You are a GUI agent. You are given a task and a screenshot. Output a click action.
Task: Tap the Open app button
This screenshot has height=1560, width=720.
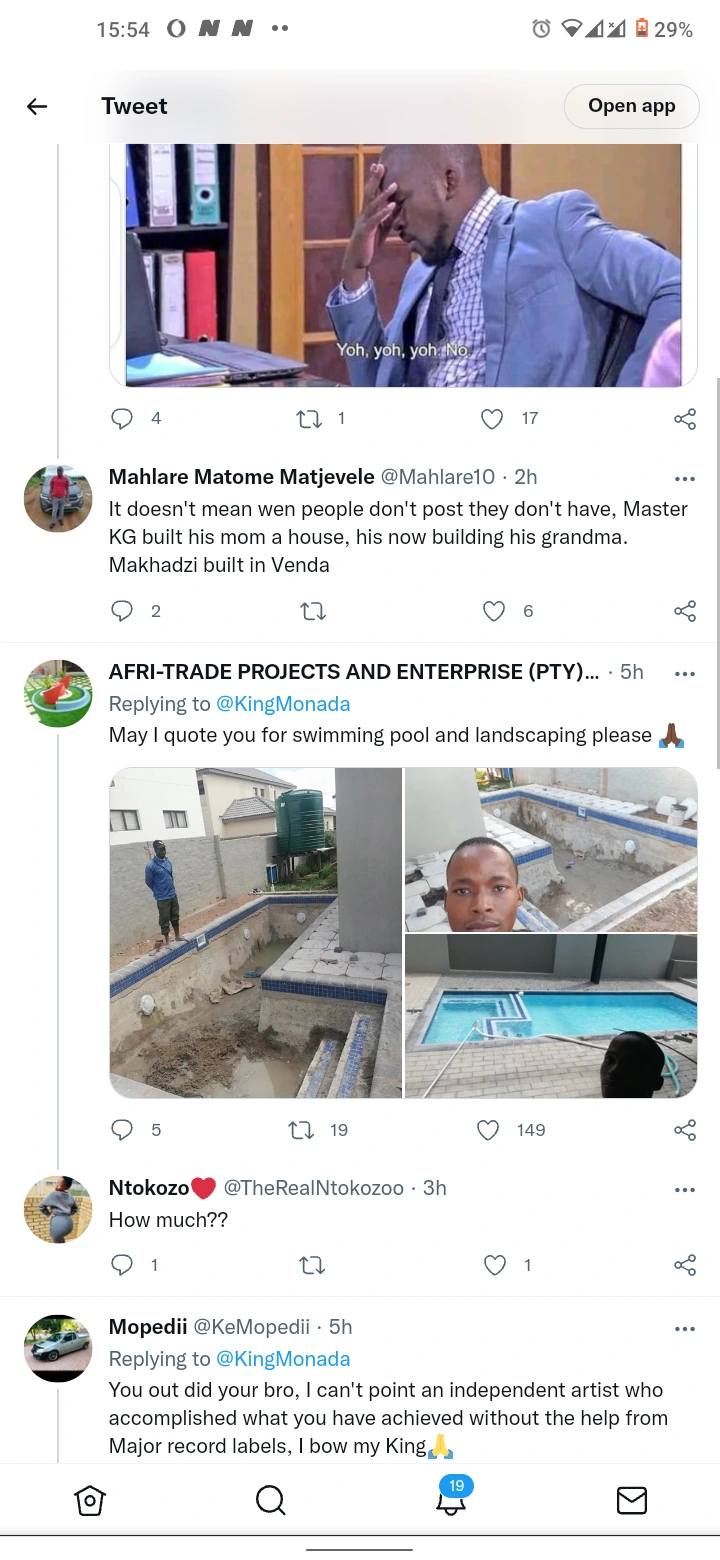(x=631, y=106)
